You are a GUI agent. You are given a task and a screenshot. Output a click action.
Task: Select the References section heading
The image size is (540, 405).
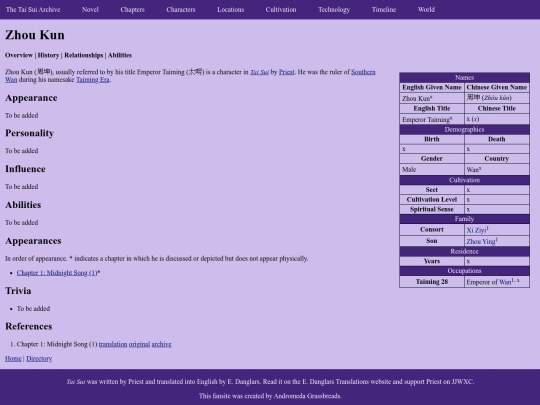point(29,326)
